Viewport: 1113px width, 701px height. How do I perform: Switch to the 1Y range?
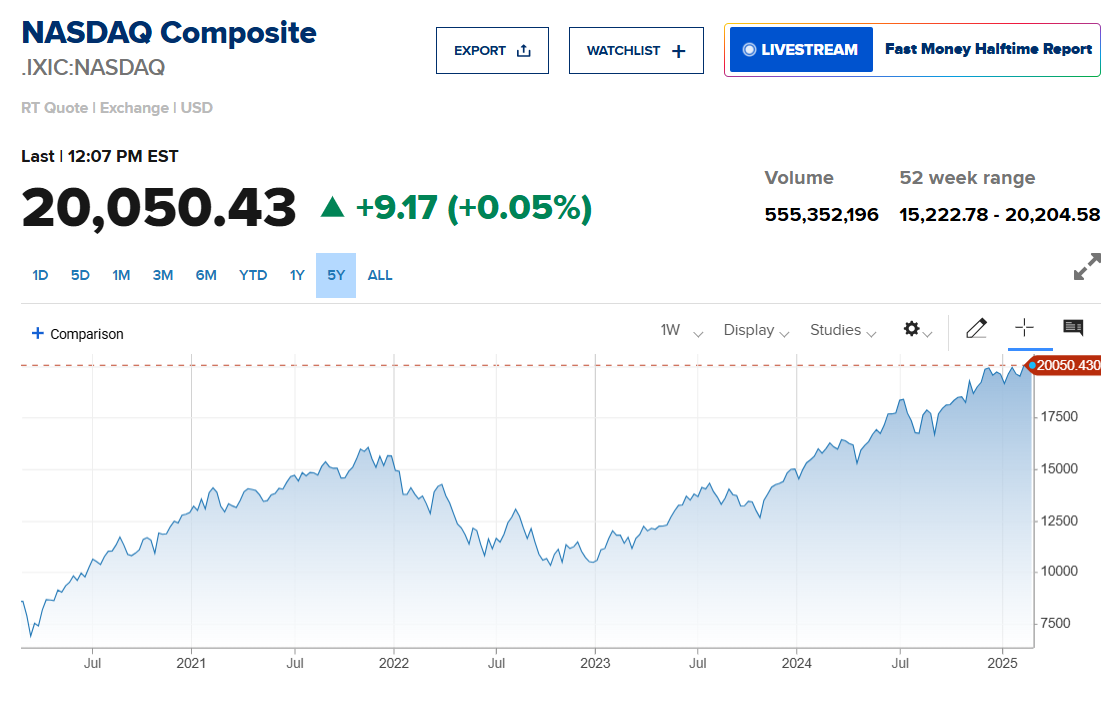pos(297,275)
